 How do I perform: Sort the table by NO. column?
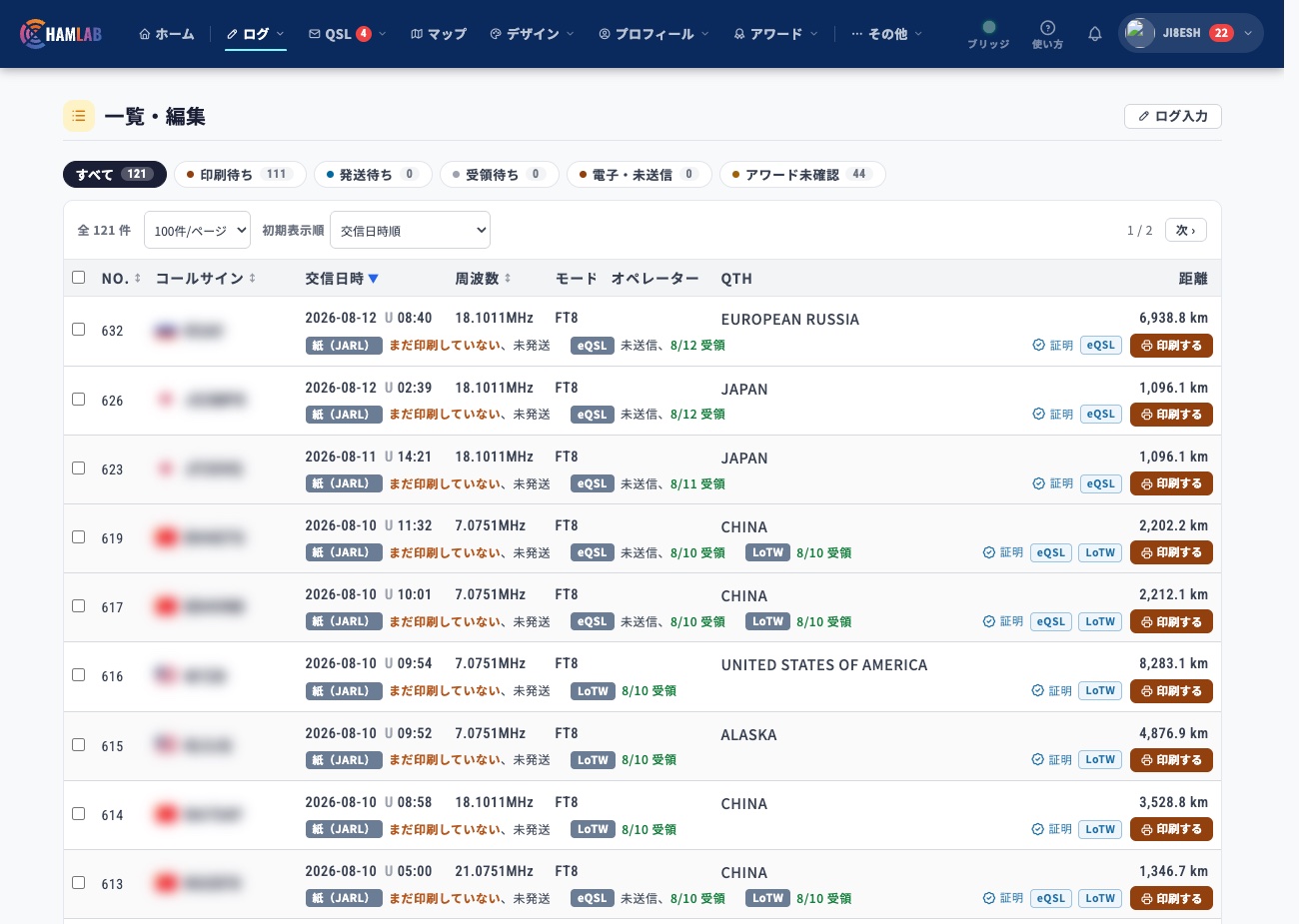pos(121,279)
